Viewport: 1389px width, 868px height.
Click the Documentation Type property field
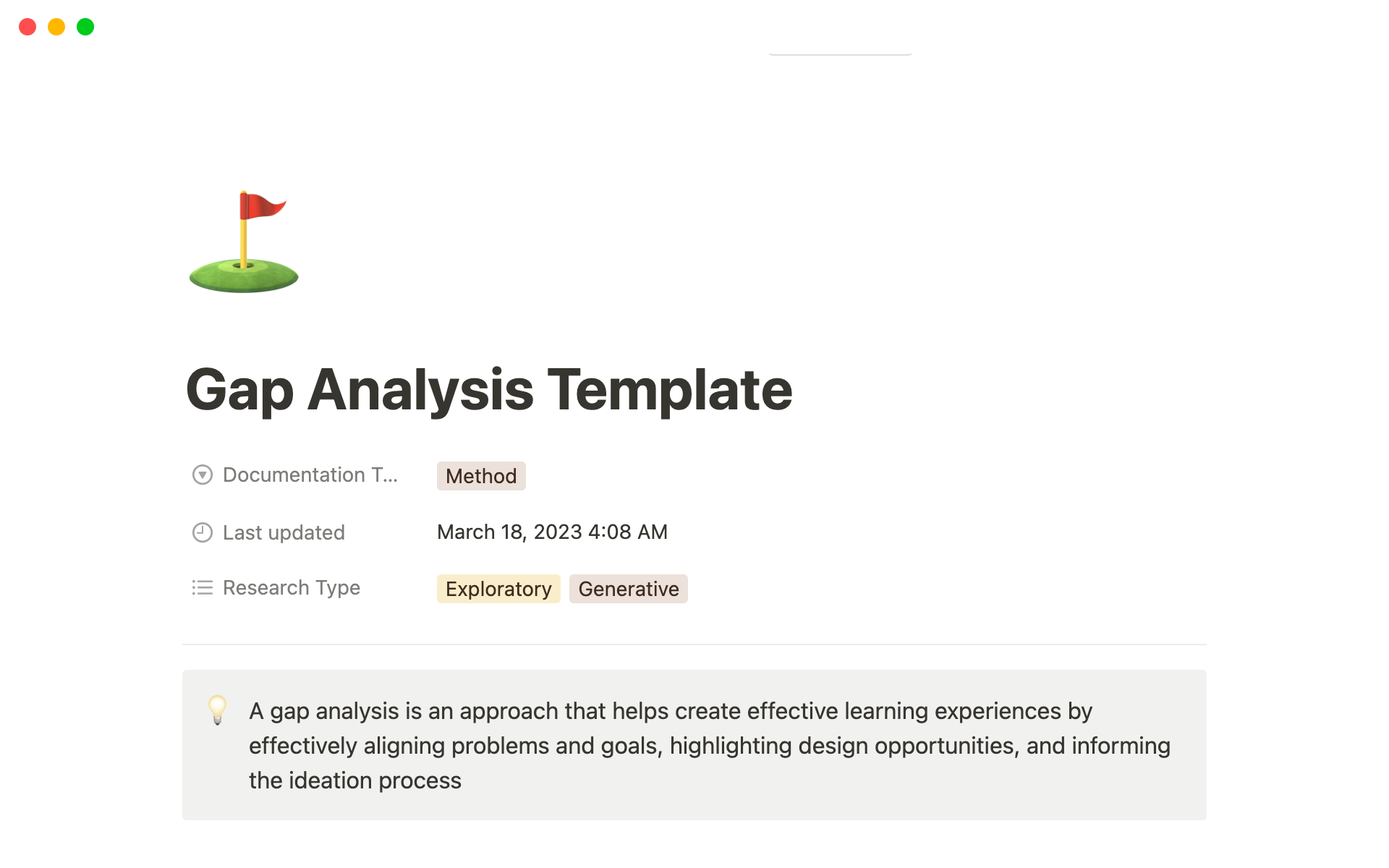(x=480, y=475)
